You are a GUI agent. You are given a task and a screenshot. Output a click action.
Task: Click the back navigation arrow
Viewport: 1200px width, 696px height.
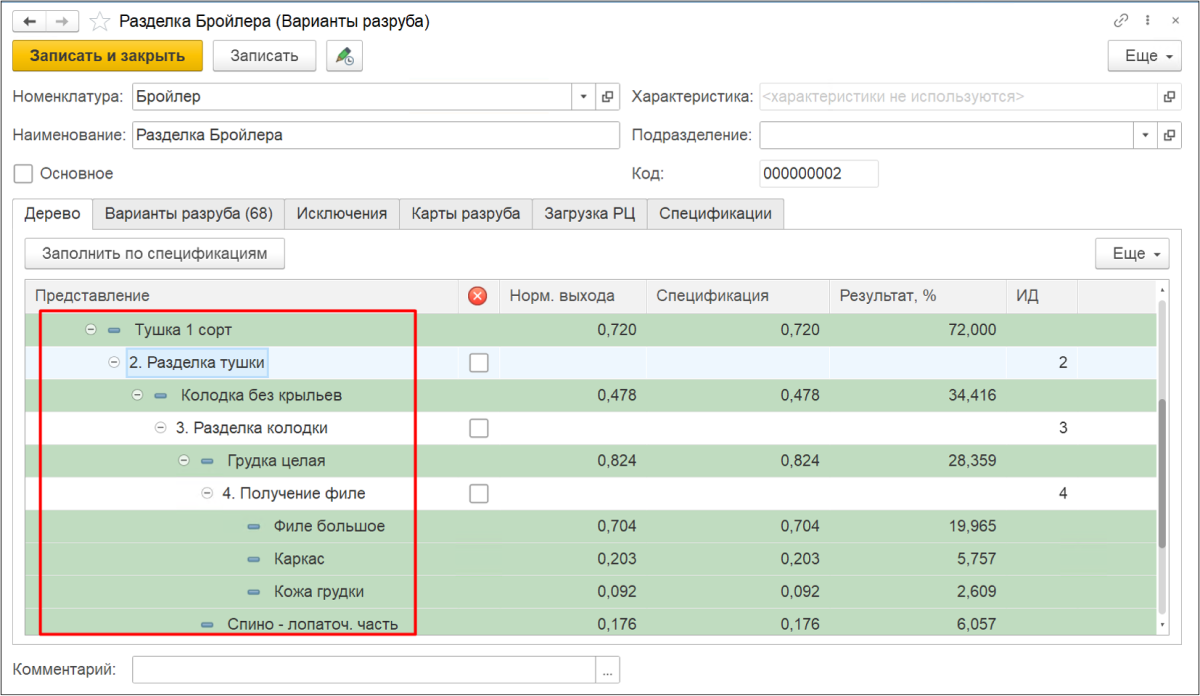30,21
